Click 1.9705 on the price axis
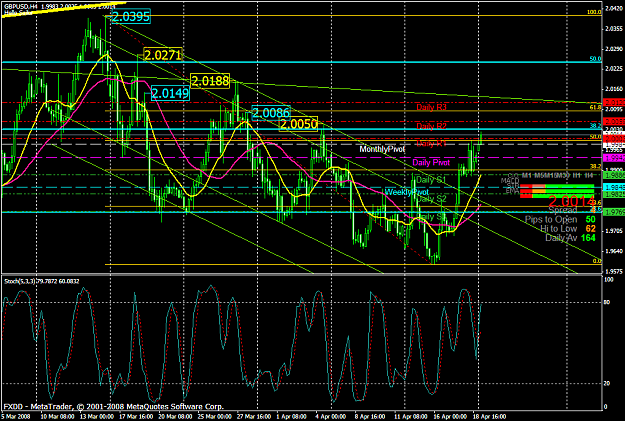Viewport: 625px width, 421px height. pos(613,231)
